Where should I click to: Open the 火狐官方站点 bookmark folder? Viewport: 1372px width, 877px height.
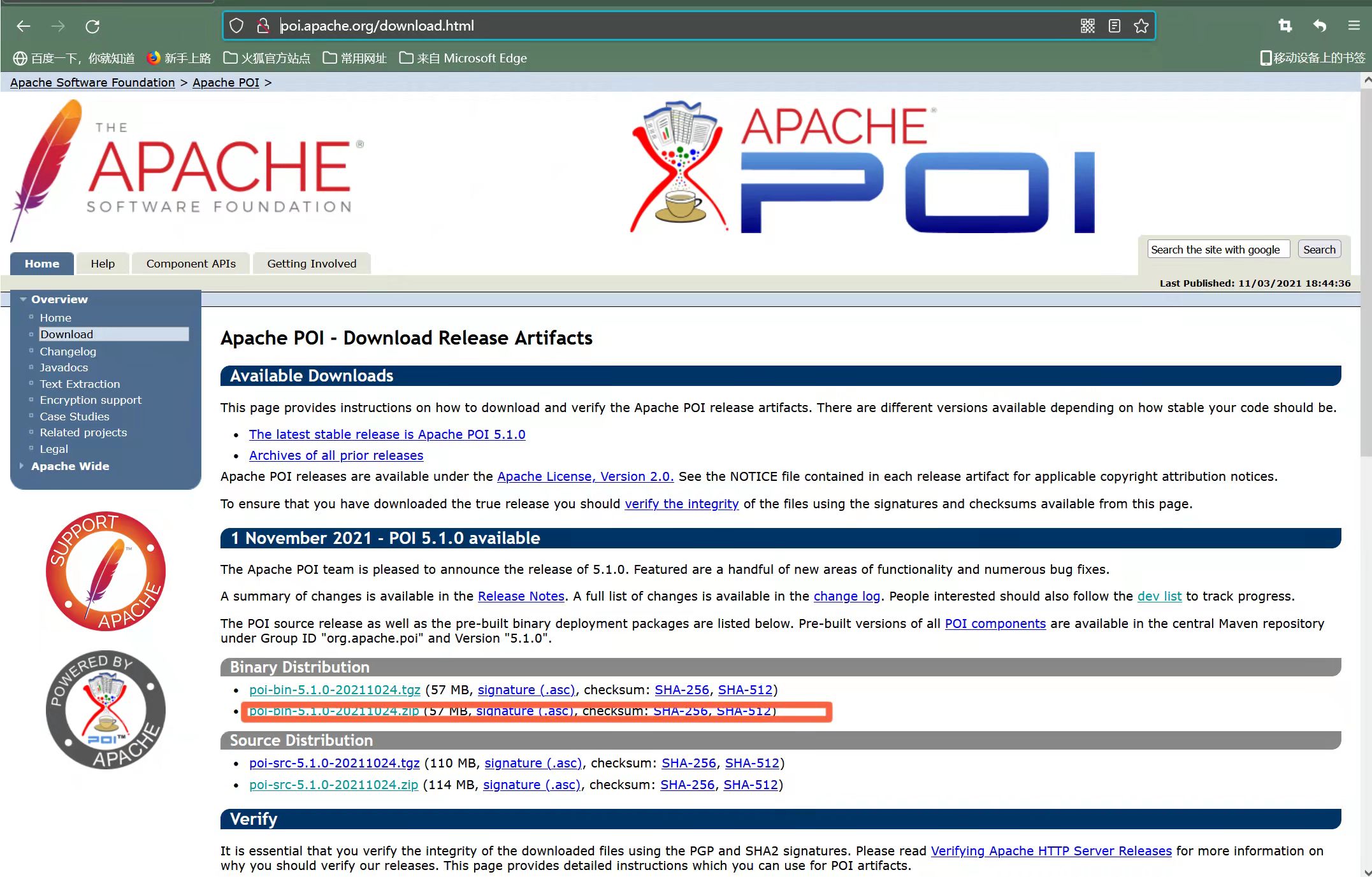pyautogui.click(x=267, y=59)
